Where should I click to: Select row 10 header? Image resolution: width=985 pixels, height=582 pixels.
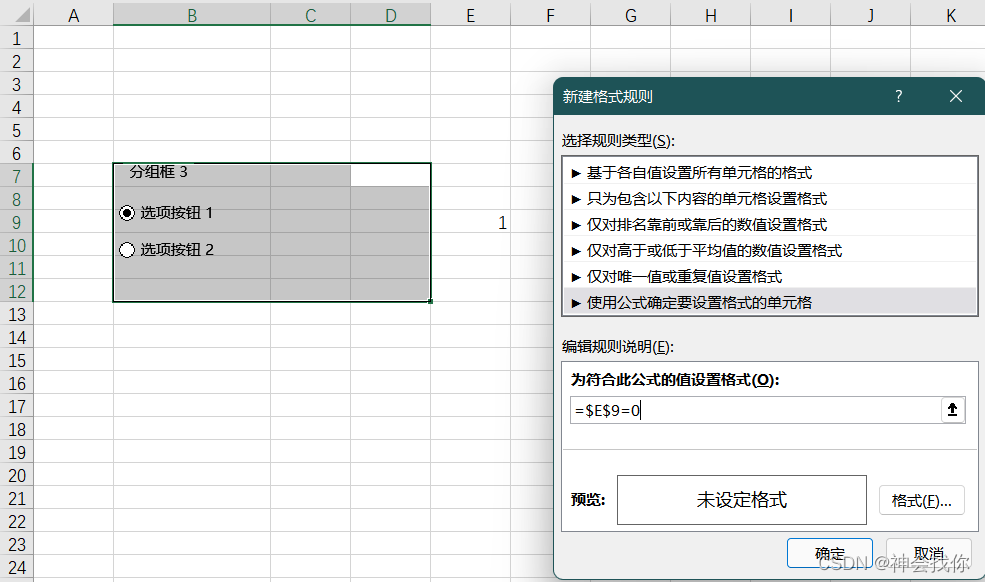16,246
